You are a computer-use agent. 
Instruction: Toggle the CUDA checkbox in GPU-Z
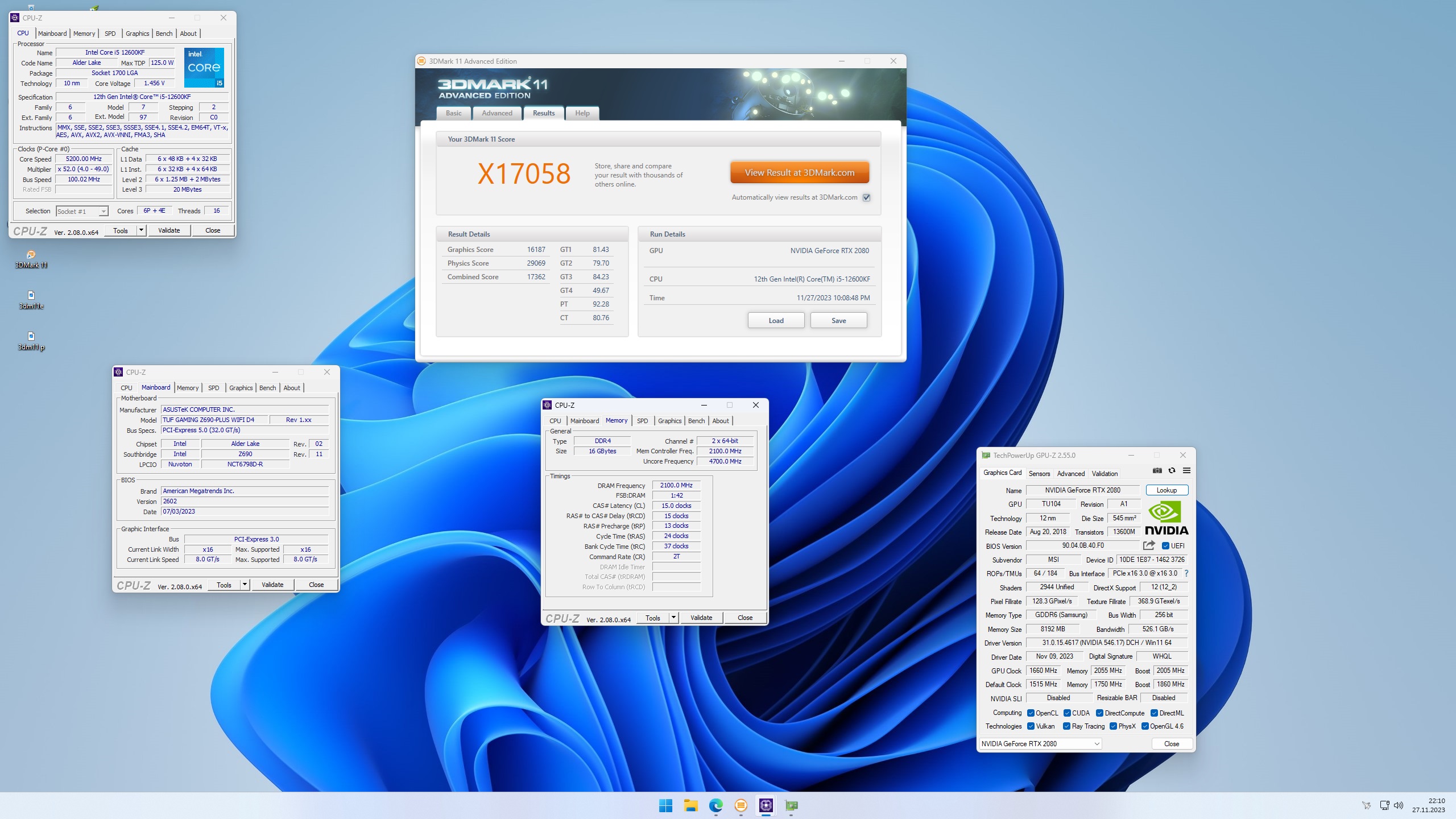[1067, 713]
